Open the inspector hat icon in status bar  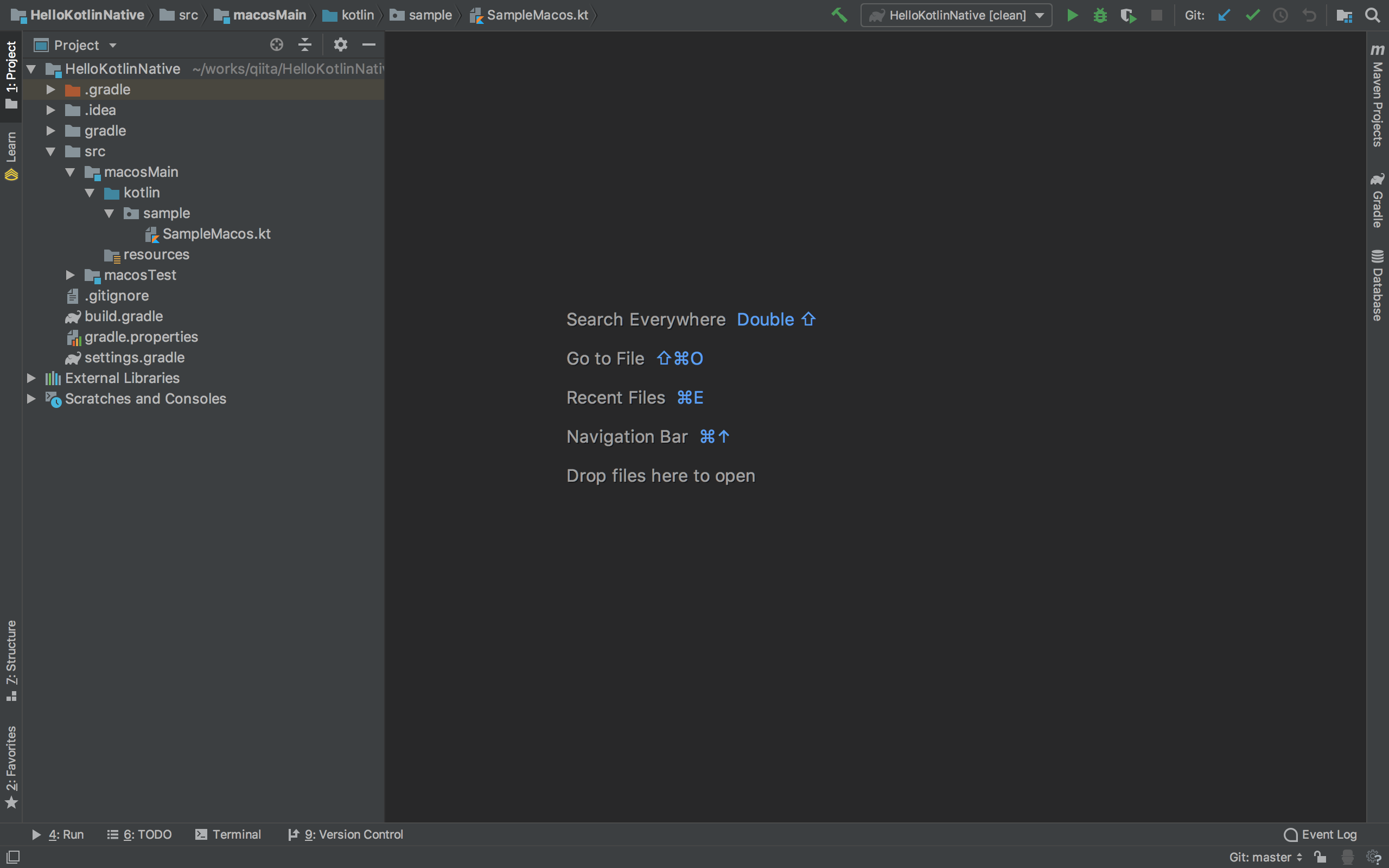(x=1348, y=857)
